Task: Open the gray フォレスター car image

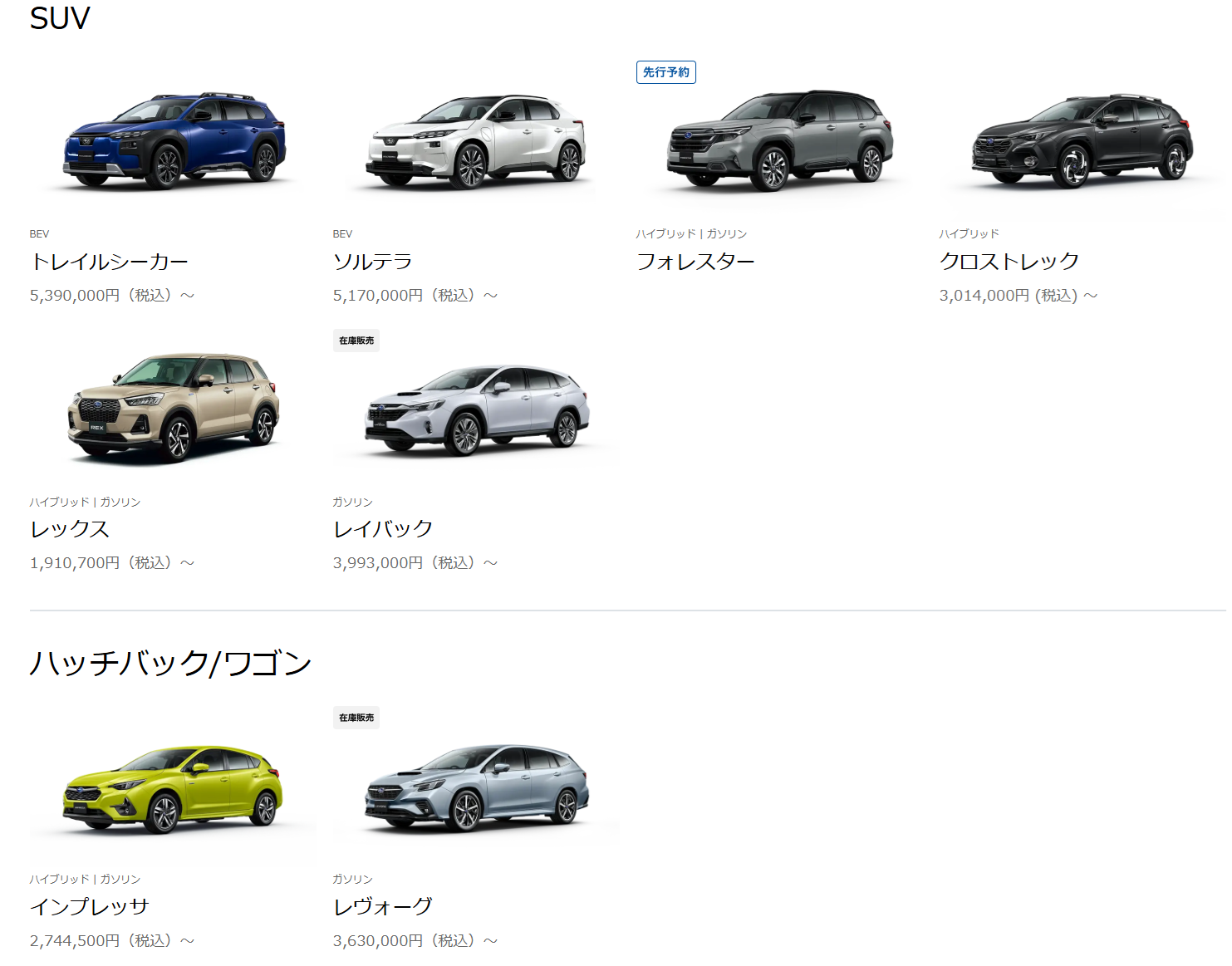Action: (x=779, y=140)
